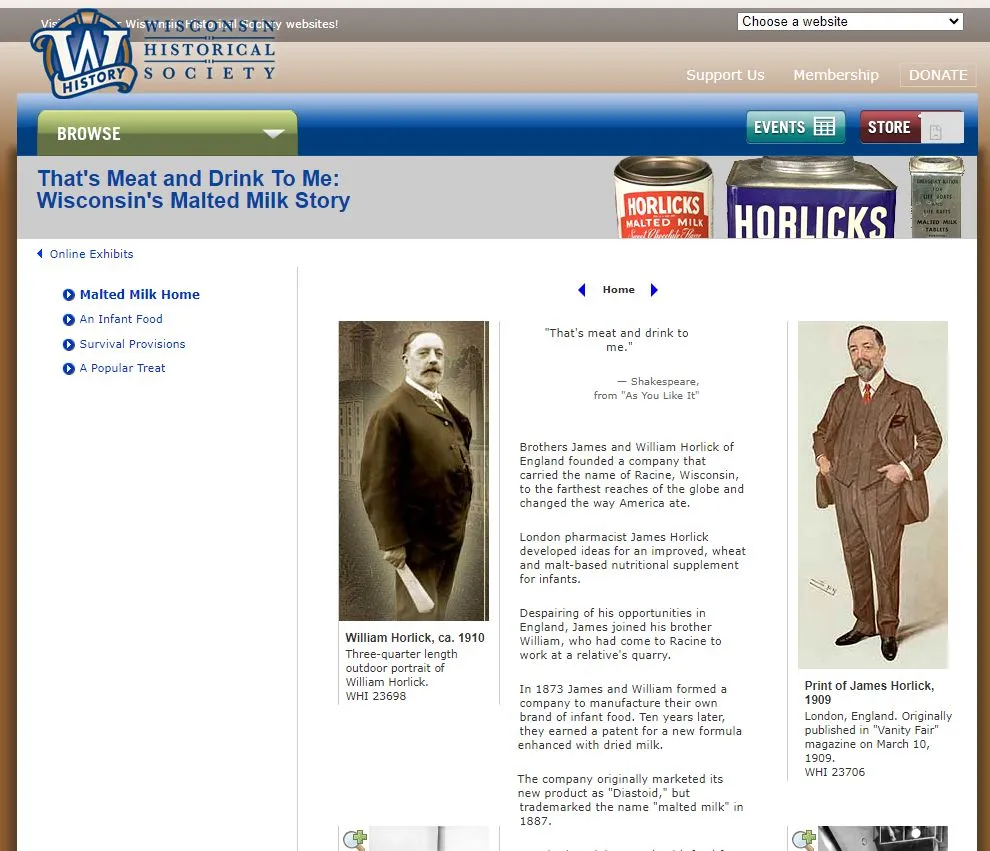Click the next page arrow right of Home
This screenshot has height=851, width=990.
coord(654,290)
